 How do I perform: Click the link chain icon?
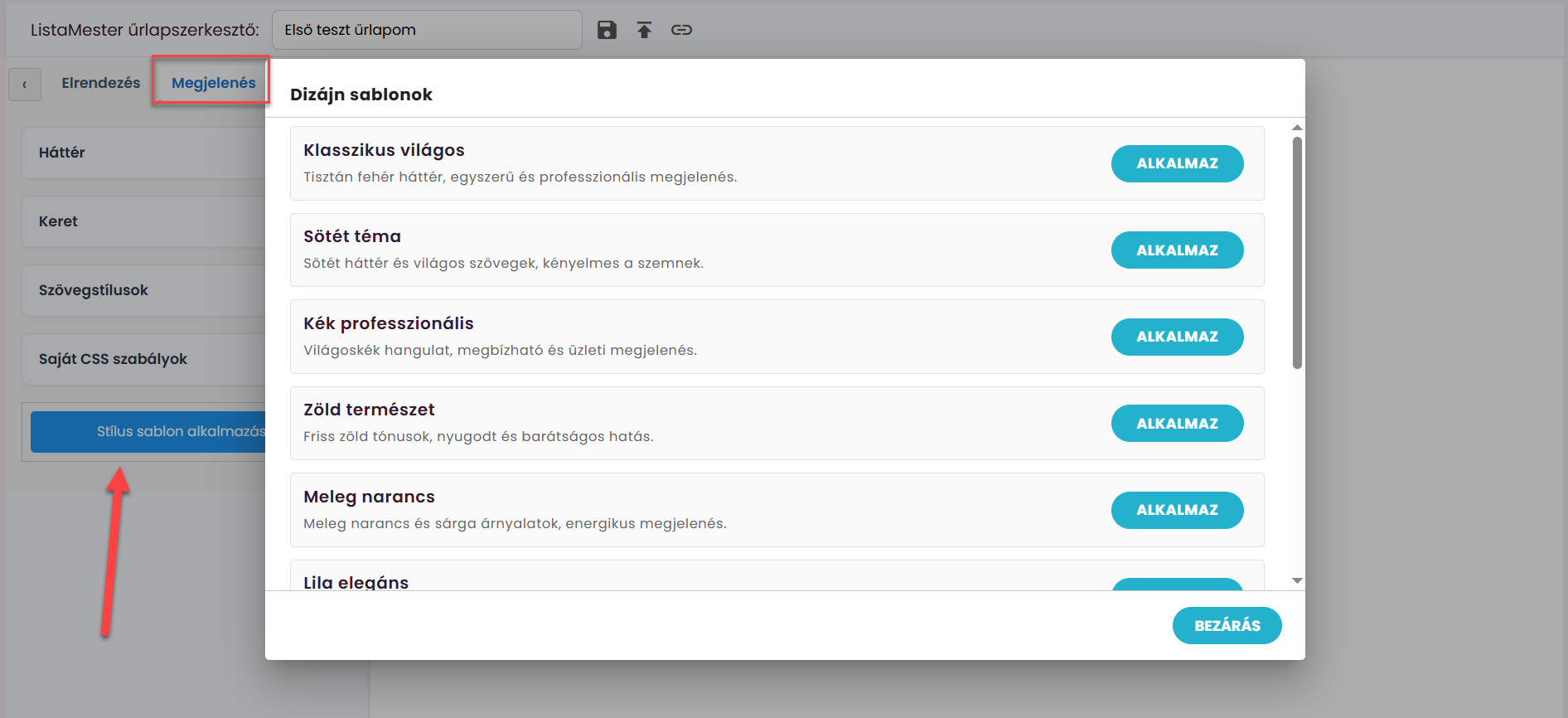coord(681,30)
